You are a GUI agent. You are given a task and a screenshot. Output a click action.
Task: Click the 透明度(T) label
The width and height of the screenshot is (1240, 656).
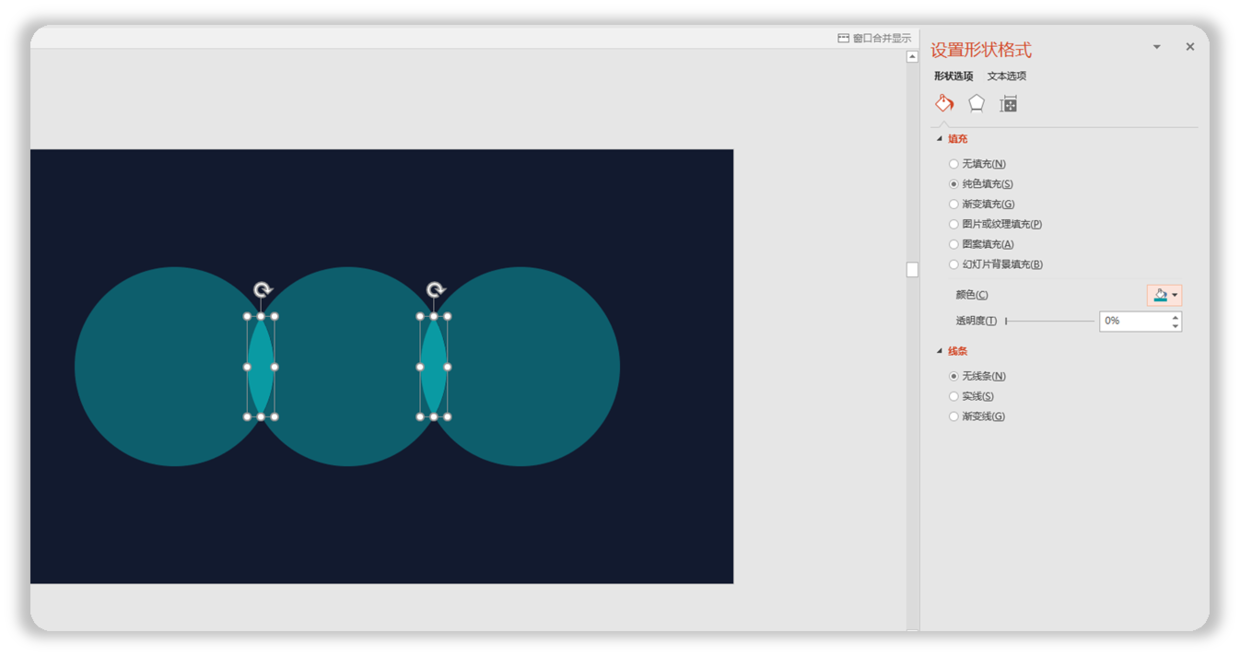(975, 321)
